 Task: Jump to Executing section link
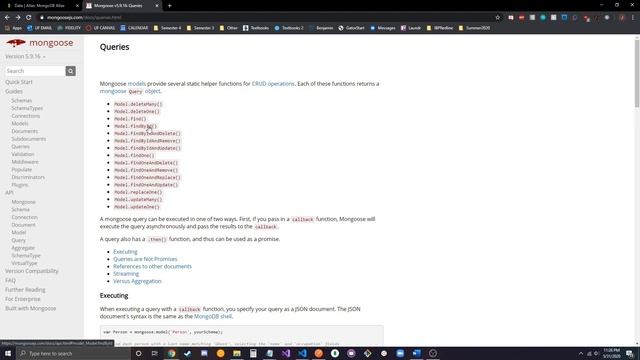[125, 252]
